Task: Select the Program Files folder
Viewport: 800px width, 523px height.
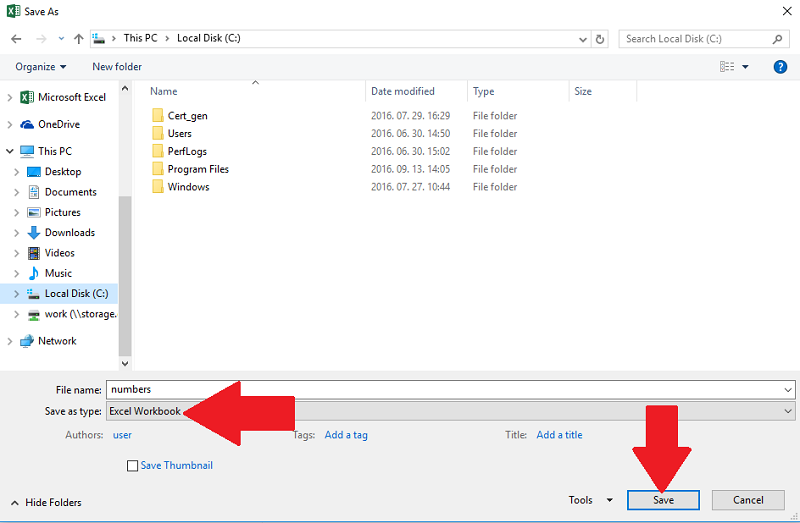Action: pyautogui.click(x=198, y=169)
